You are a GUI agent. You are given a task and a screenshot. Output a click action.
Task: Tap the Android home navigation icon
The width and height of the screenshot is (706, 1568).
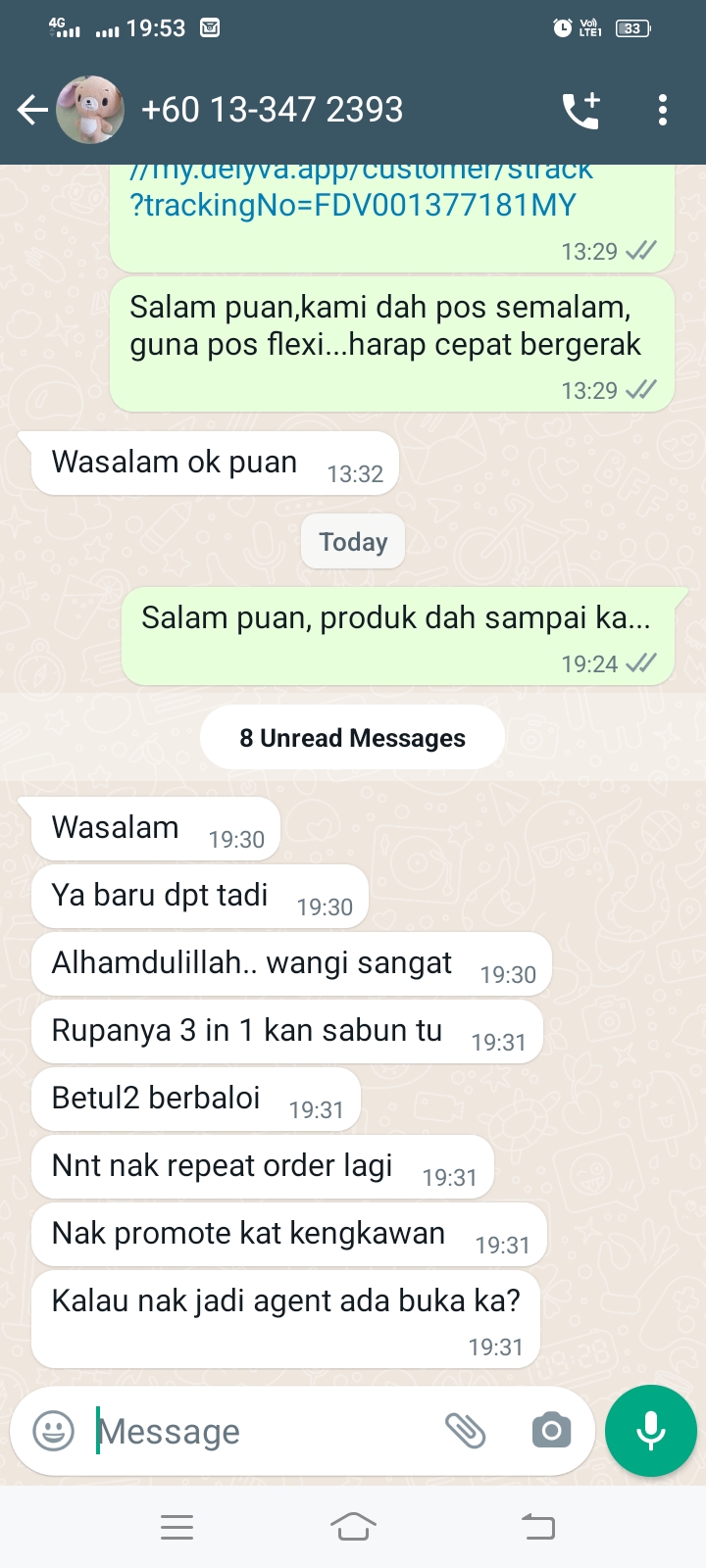[353, 1527]
